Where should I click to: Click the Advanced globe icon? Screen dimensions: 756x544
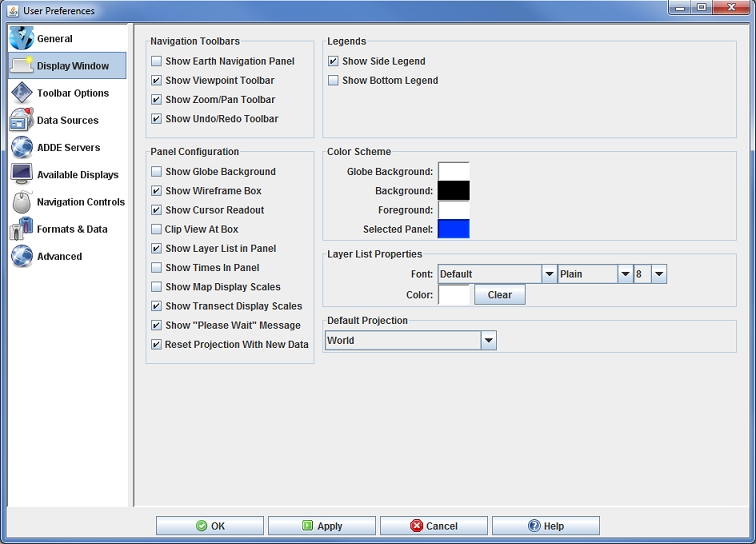[x=22, y=256]
